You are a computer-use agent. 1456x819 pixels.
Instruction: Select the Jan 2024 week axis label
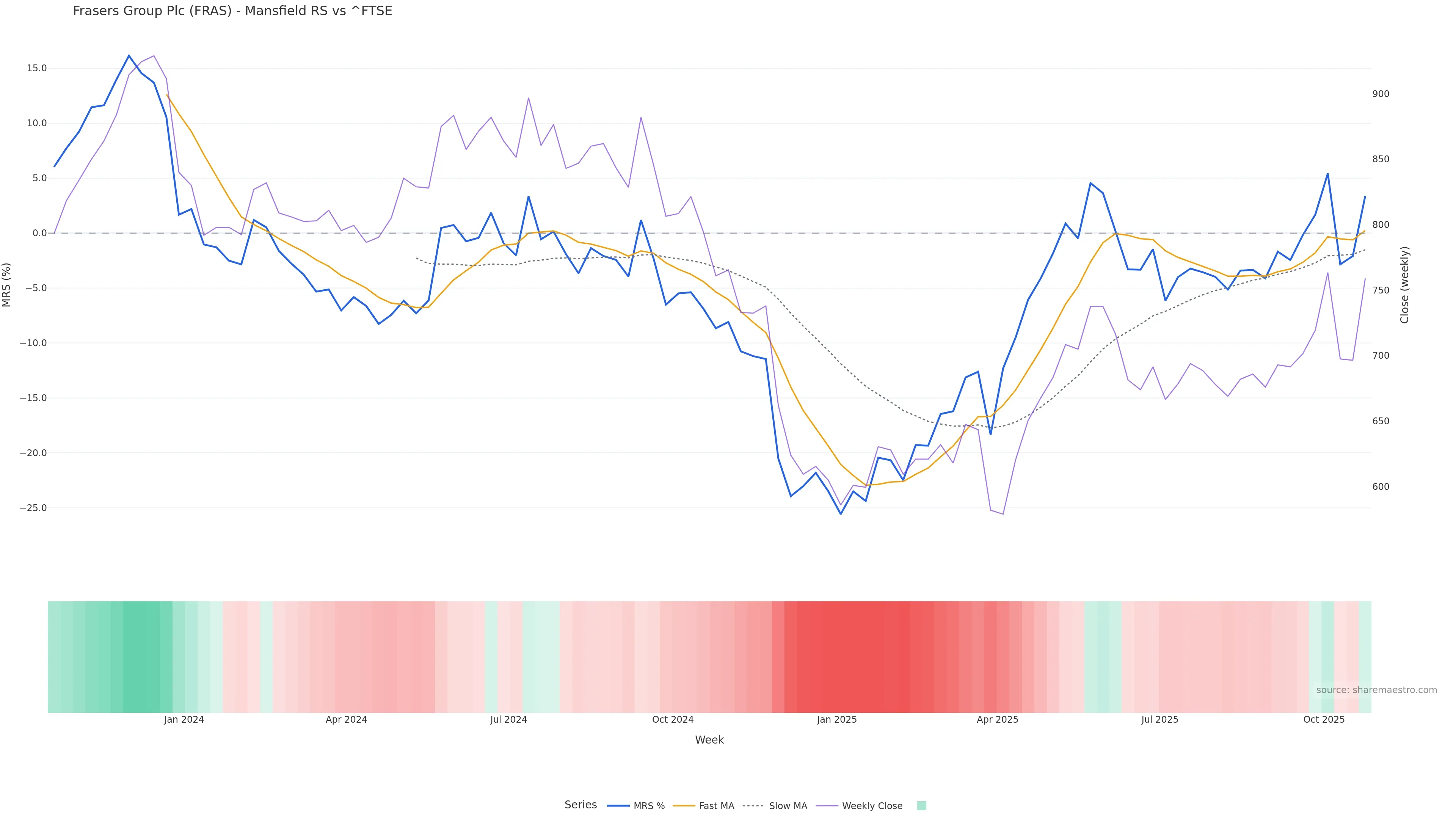coord(184,720)
